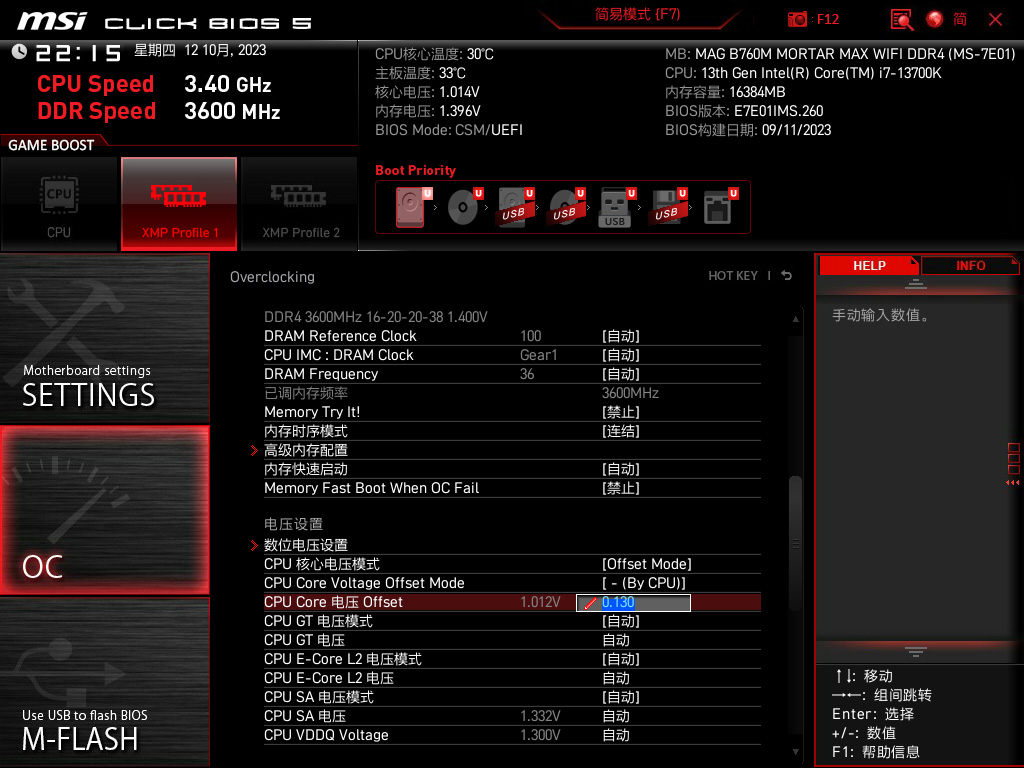
Task: Switch to Easy Mode (F7)
Action: click(637, 15)
